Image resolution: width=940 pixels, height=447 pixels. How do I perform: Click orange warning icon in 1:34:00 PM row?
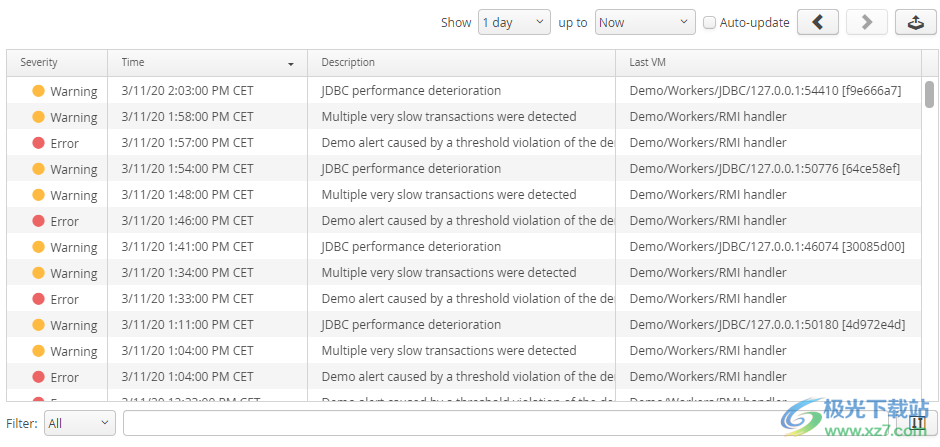[x=38, y=273]
